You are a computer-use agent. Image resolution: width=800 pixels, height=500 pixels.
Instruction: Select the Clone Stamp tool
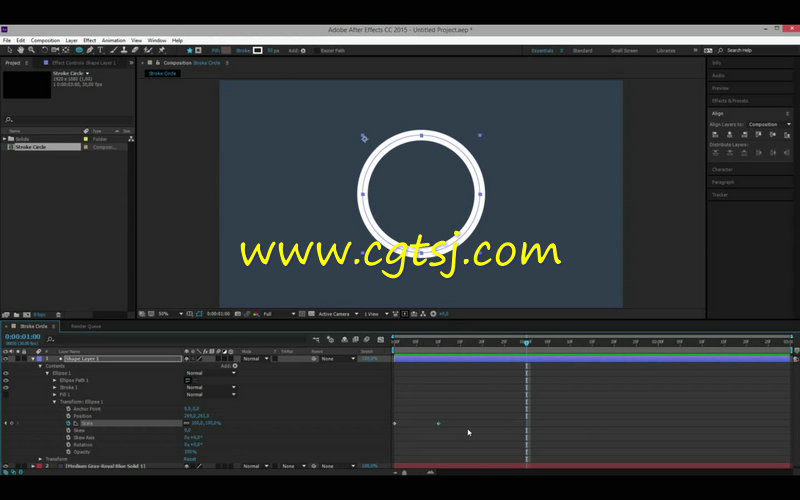[x=124, y=50]
